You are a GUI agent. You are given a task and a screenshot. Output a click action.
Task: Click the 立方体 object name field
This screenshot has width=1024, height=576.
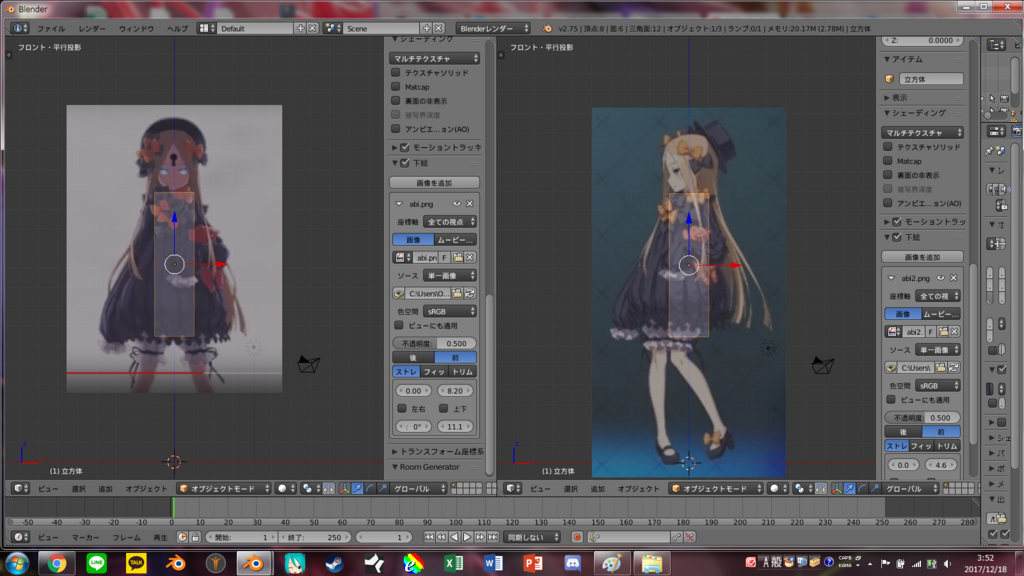coord(931,79)
